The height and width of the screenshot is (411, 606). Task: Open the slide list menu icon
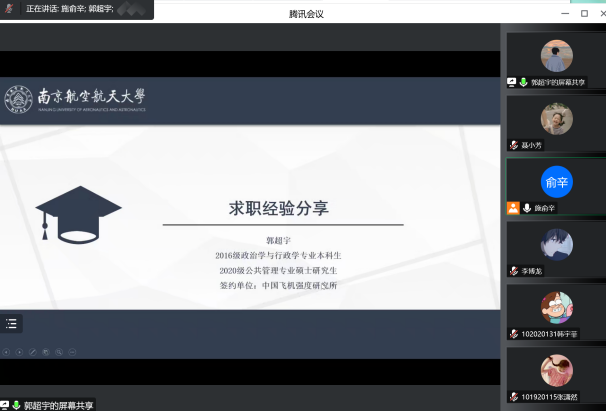[11, 323]
